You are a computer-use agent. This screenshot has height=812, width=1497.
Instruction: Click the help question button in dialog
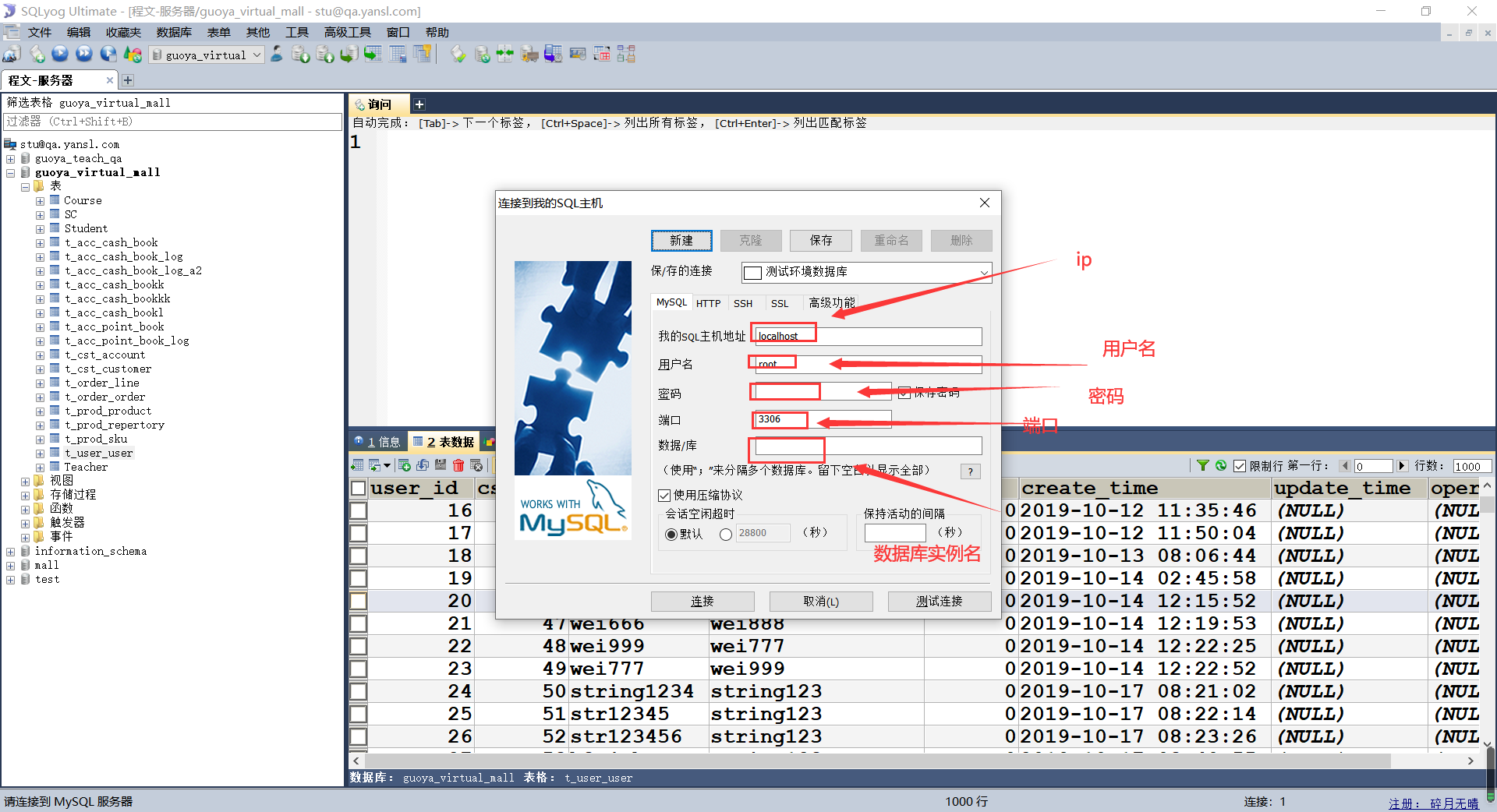971,471
